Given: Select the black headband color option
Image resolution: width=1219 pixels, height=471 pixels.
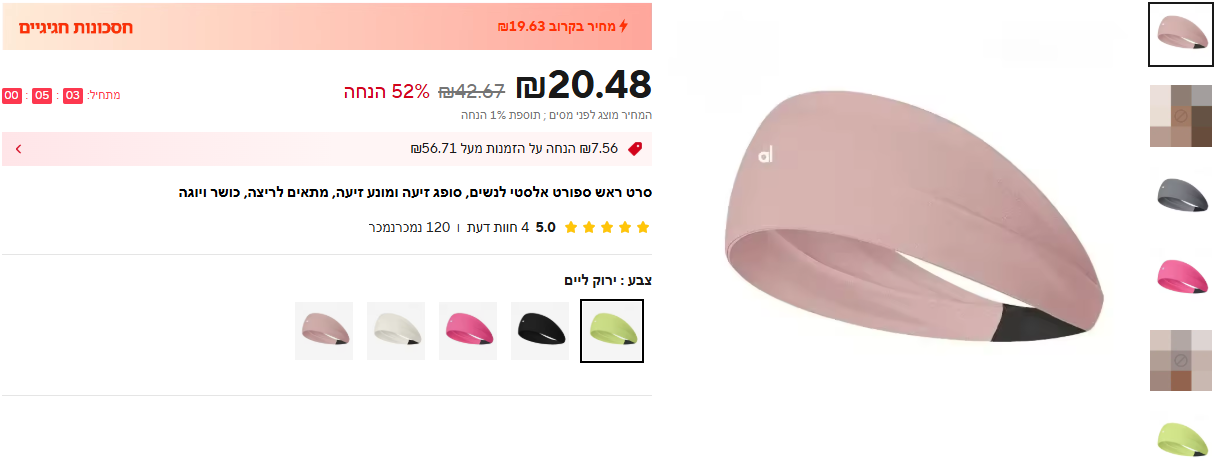Looking at the screenshot, I should click(x=540, y=331).
